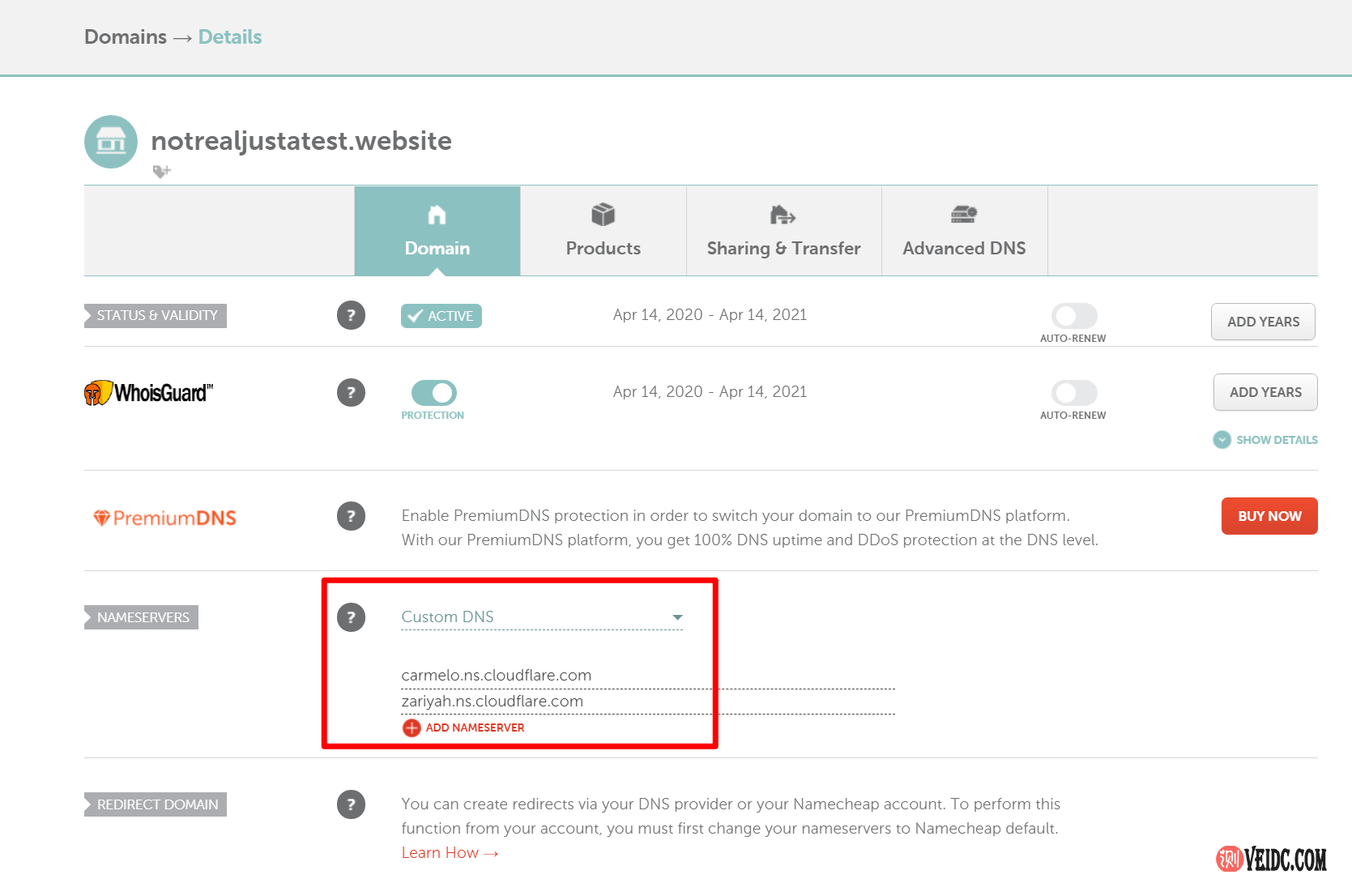Open help for Status & Validity row
The image size is (1352, 896).
tap(351, 315)
